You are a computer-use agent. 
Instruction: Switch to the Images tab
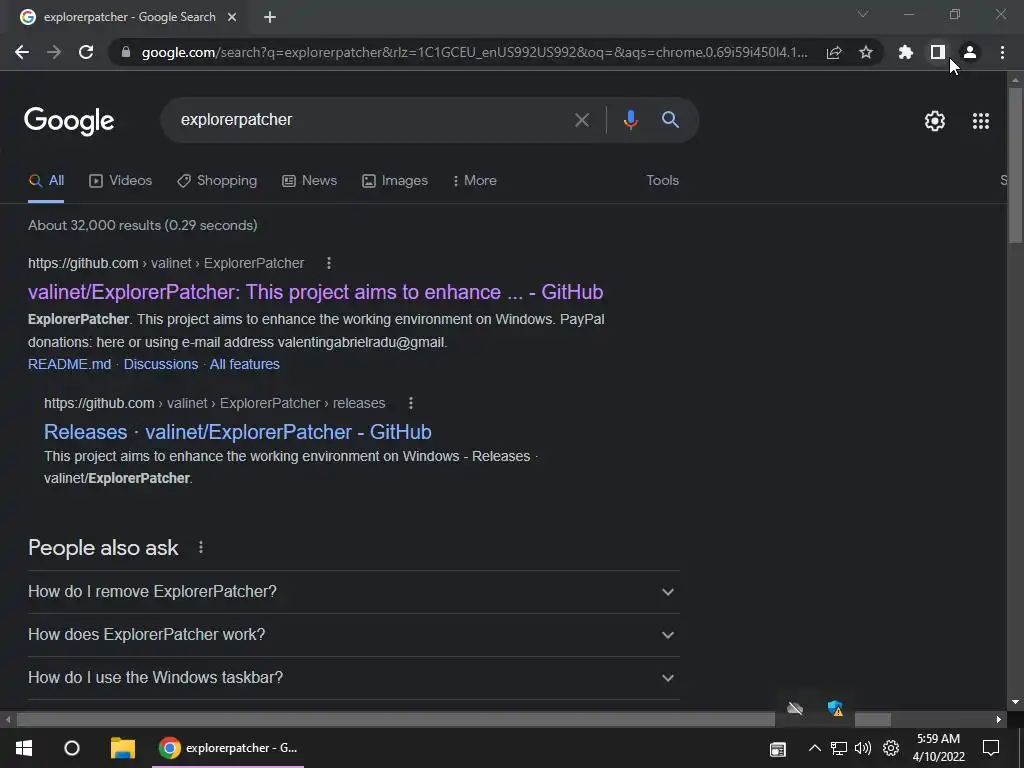tap(395, 181)
